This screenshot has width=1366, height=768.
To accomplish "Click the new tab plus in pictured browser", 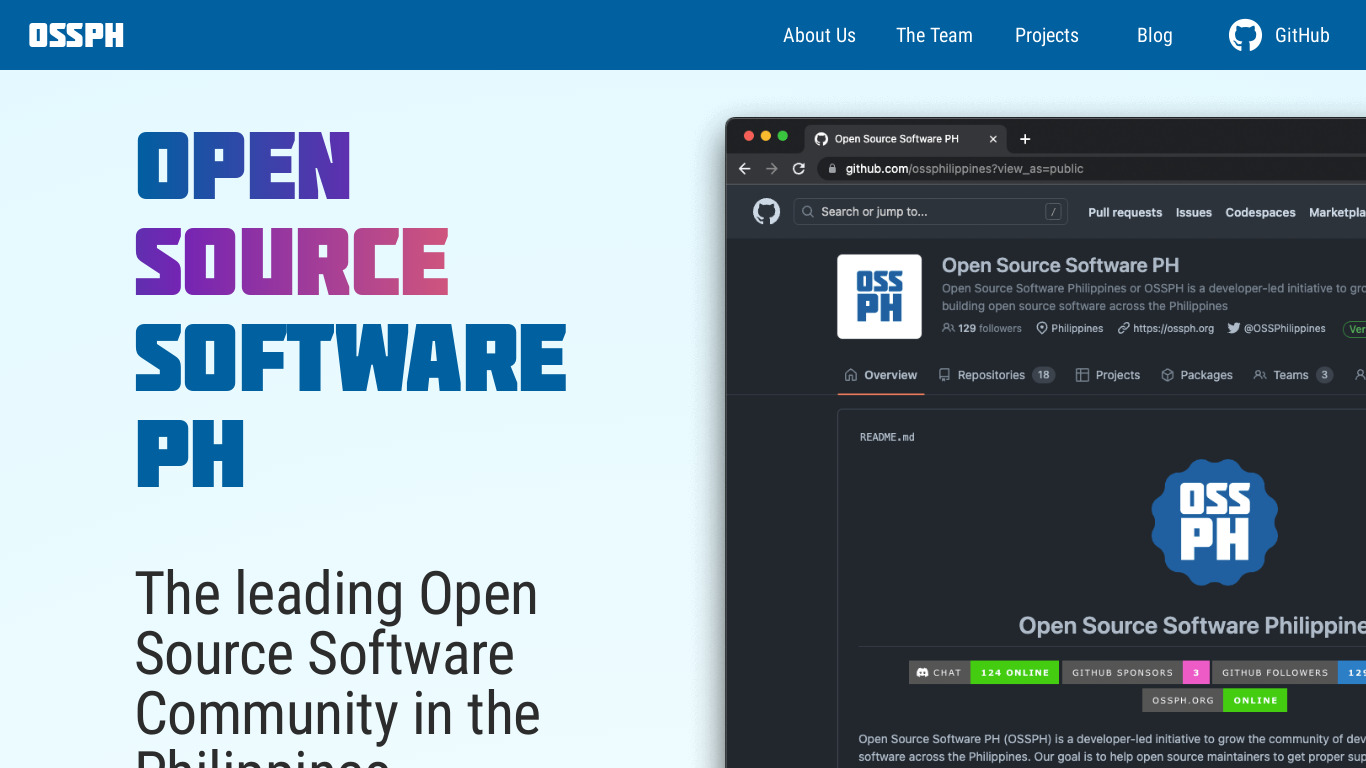I will coord(1025,139).
